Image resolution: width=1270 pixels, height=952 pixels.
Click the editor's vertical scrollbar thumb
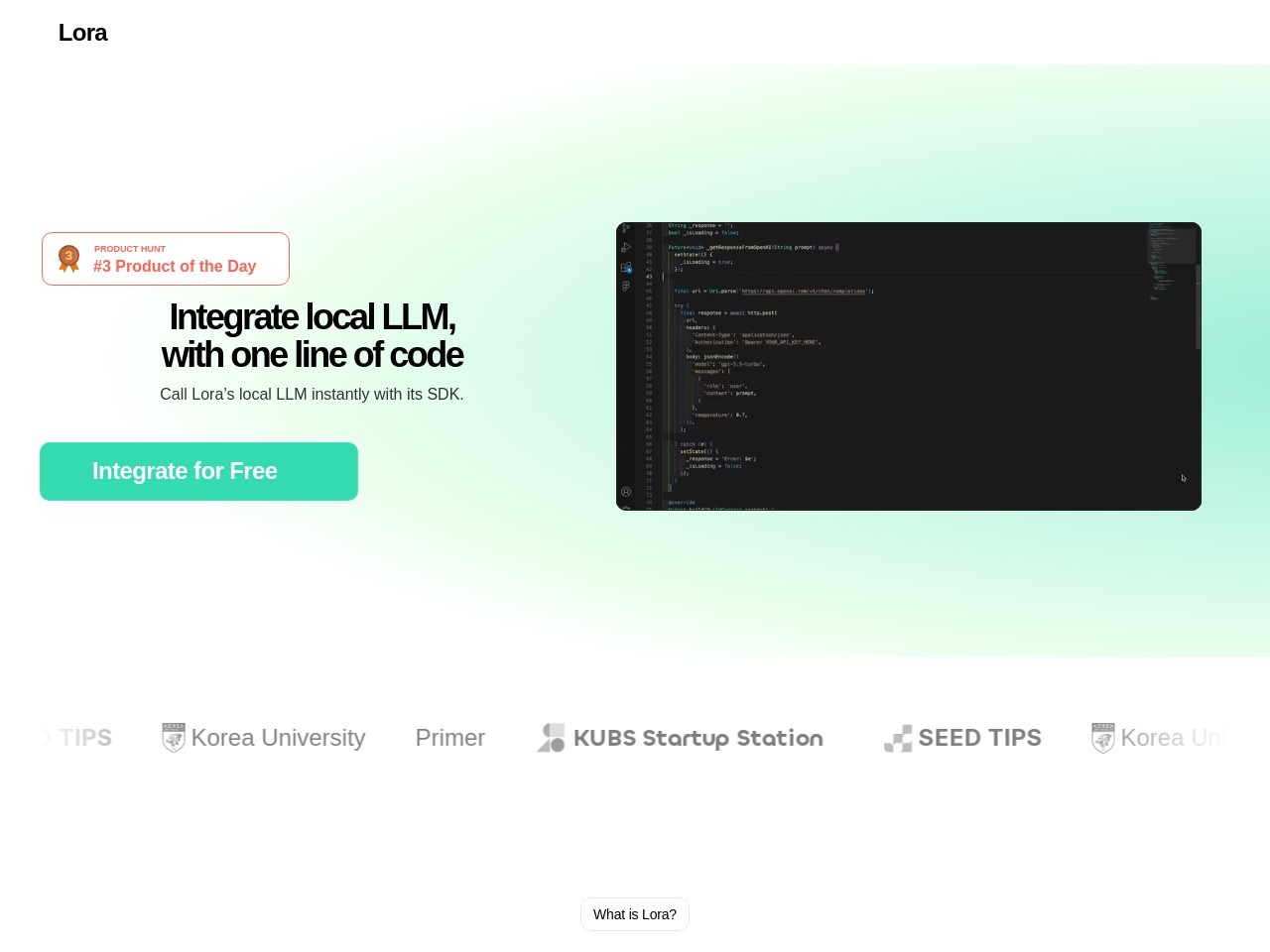coord(1198,306)
